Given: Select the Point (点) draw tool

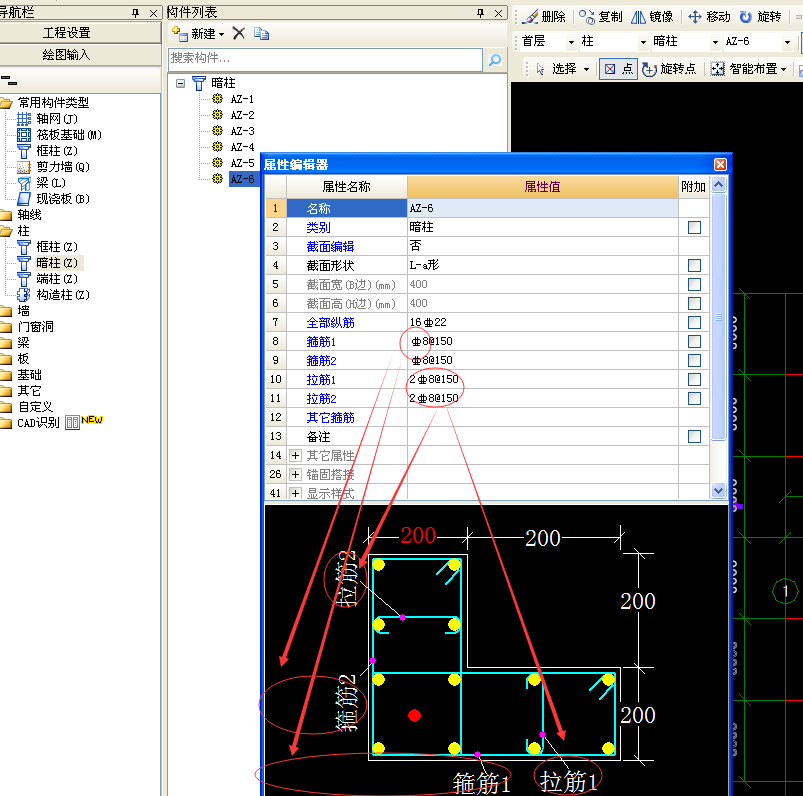Looking at the screenshot, I should 618,69.
